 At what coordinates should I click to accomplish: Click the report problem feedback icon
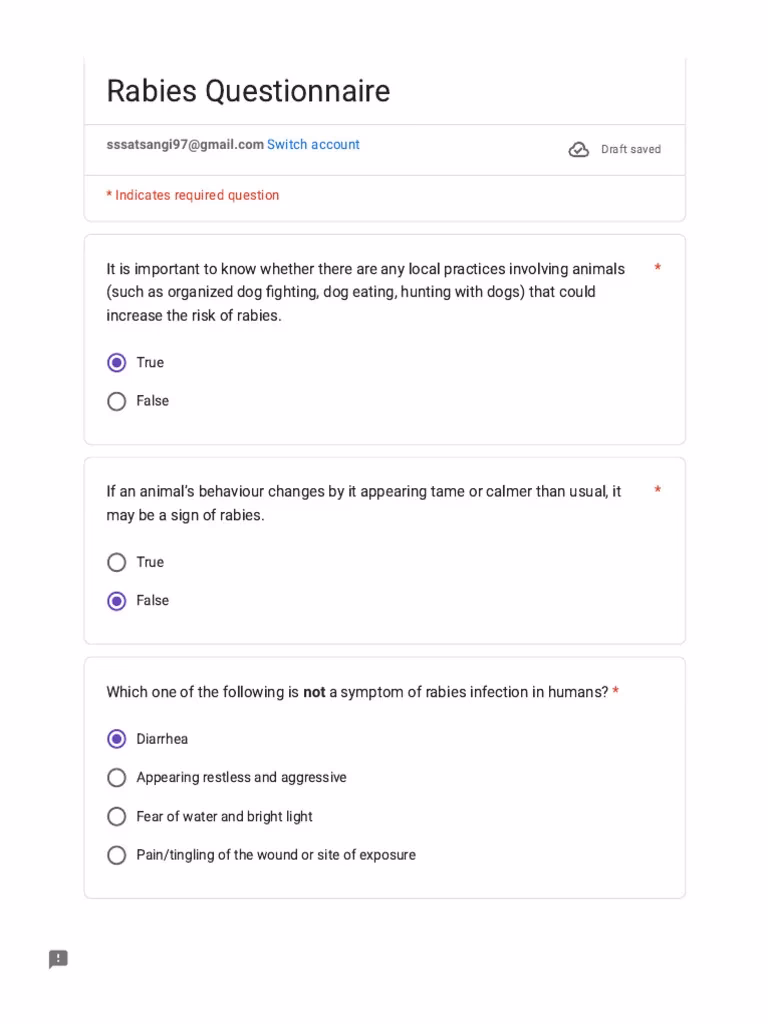pyautogui.click(x=58, y=959)
